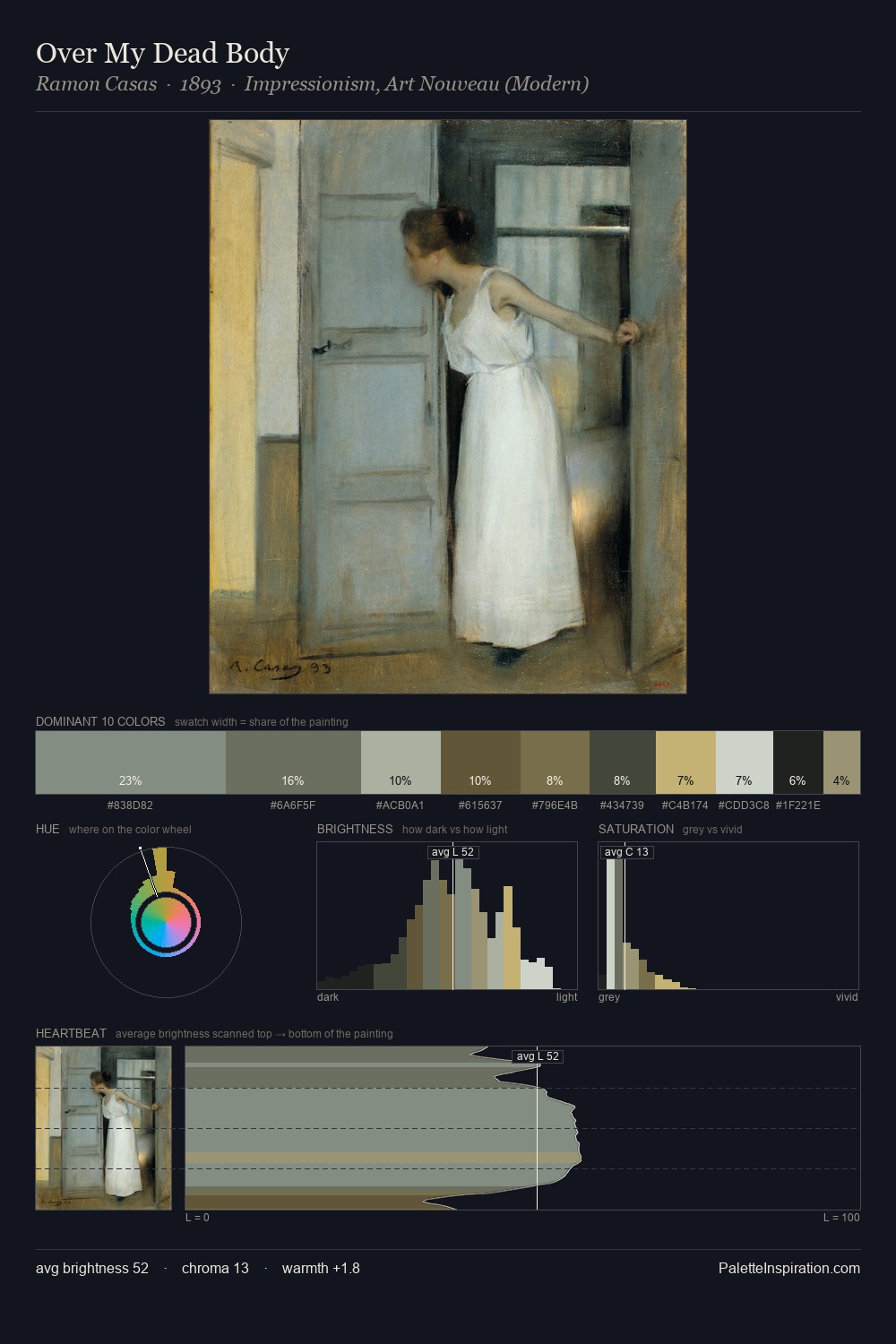This screenshot has height=1344, width=896.
Task: Click the avg L 52 label in brightness chart
Action: [x=452, y=852]
